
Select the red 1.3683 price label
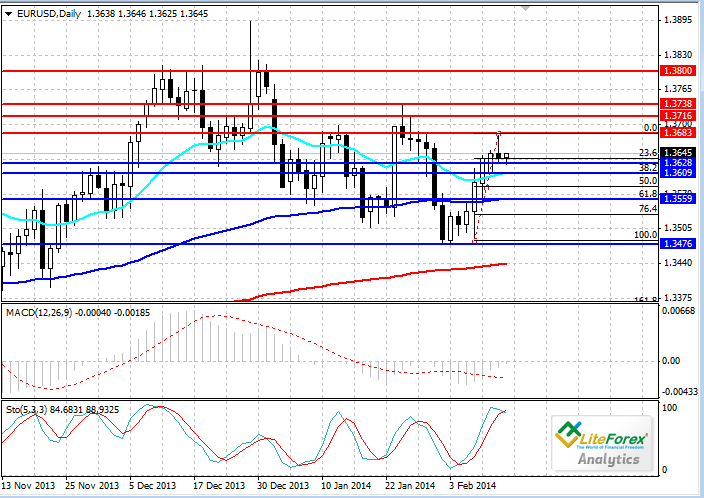678,133
